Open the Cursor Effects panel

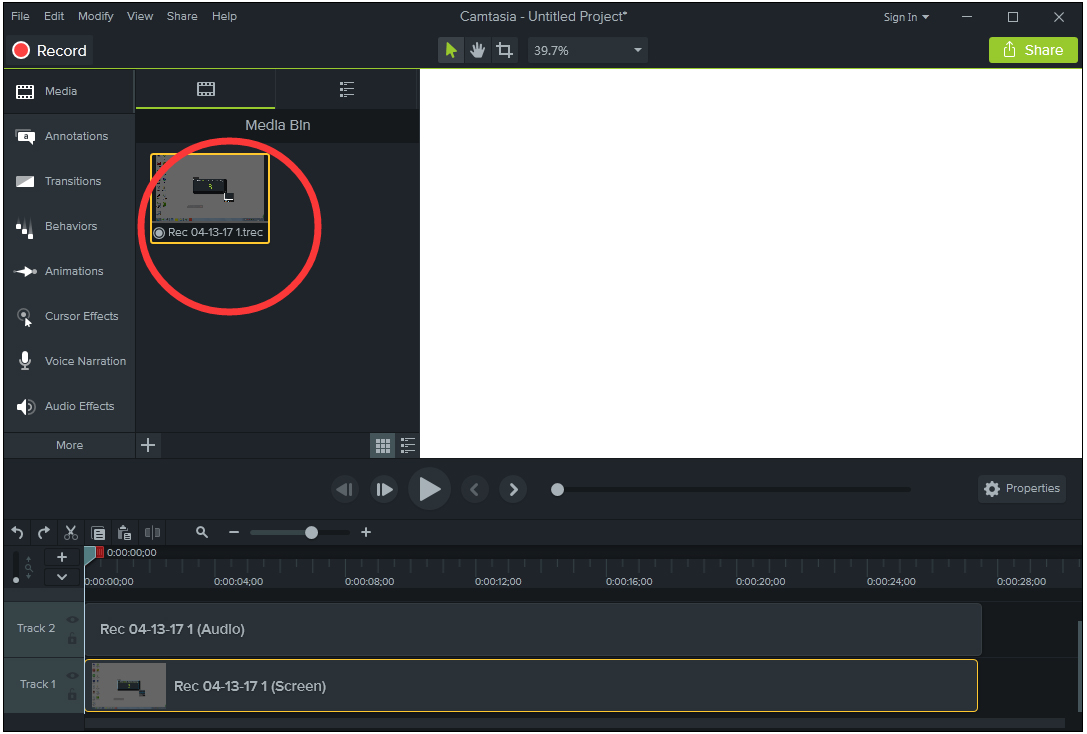[69, 317]
